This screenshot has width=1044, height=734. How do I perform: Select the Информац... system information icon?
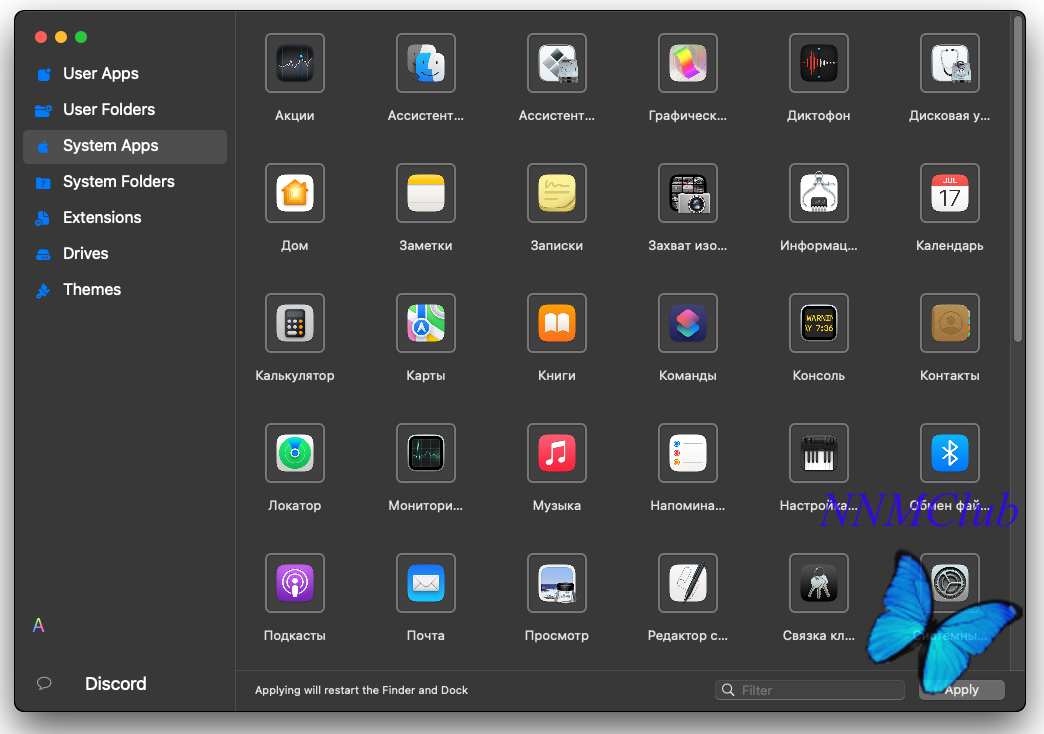(819, 193)
